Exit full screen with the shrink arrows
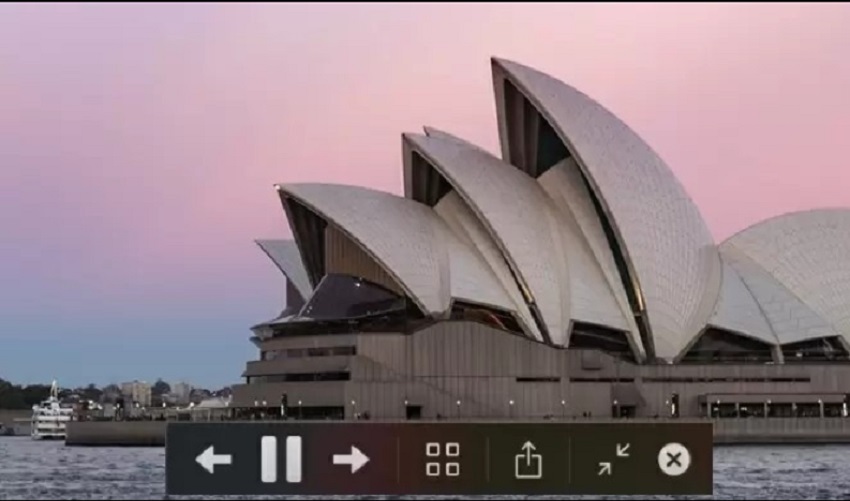 (x=614, y=459)
